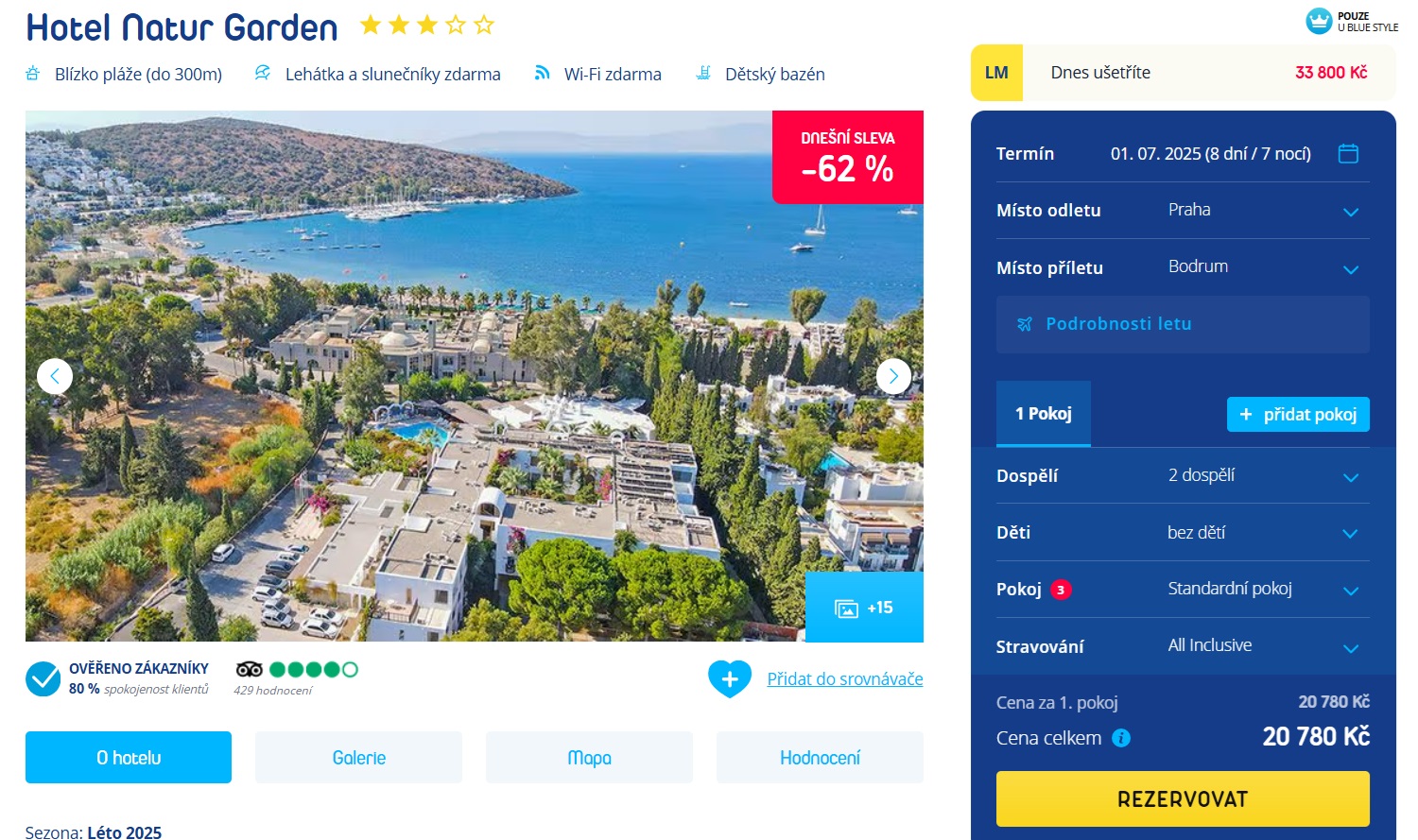Screen dimensions: 1418x840
Task: Click the blue heart plus compare icon
Action: (730, 678)
